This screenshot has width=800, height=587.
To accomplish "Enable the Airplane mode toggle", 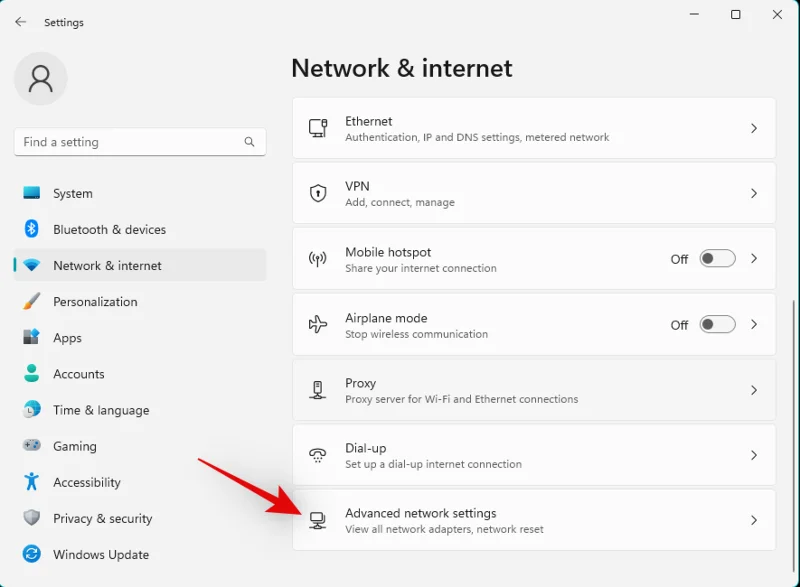I will pos(717,324).
